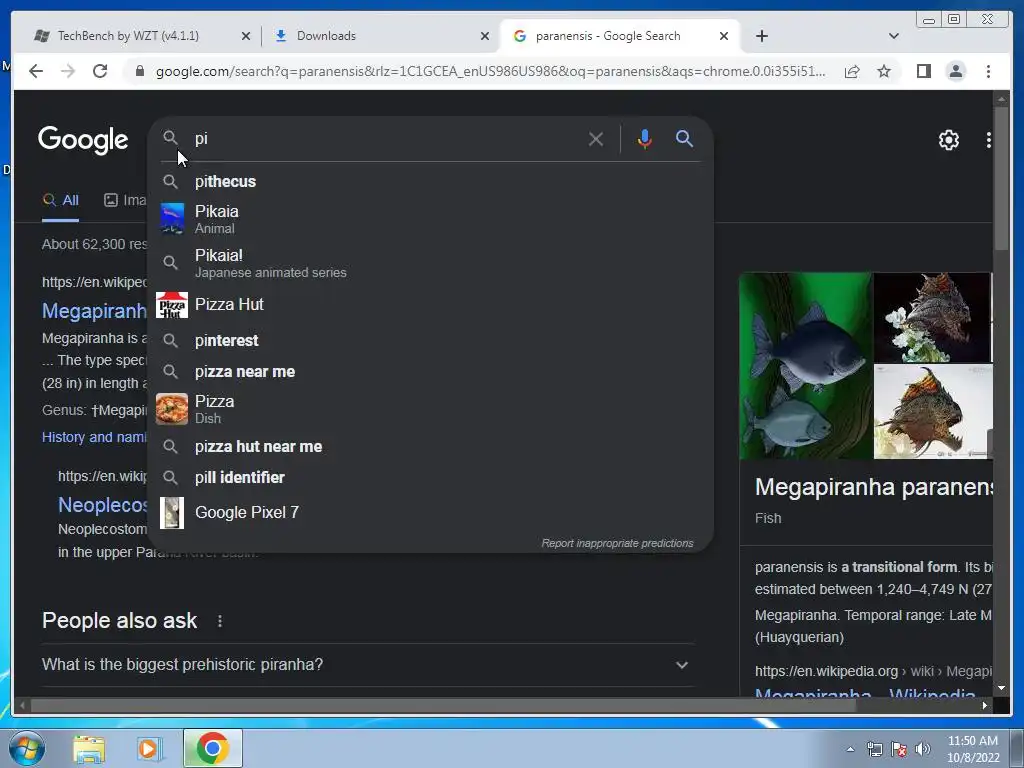
Task: Launch Windows Media Player from taskbar
Action: [x=150, y=748]
